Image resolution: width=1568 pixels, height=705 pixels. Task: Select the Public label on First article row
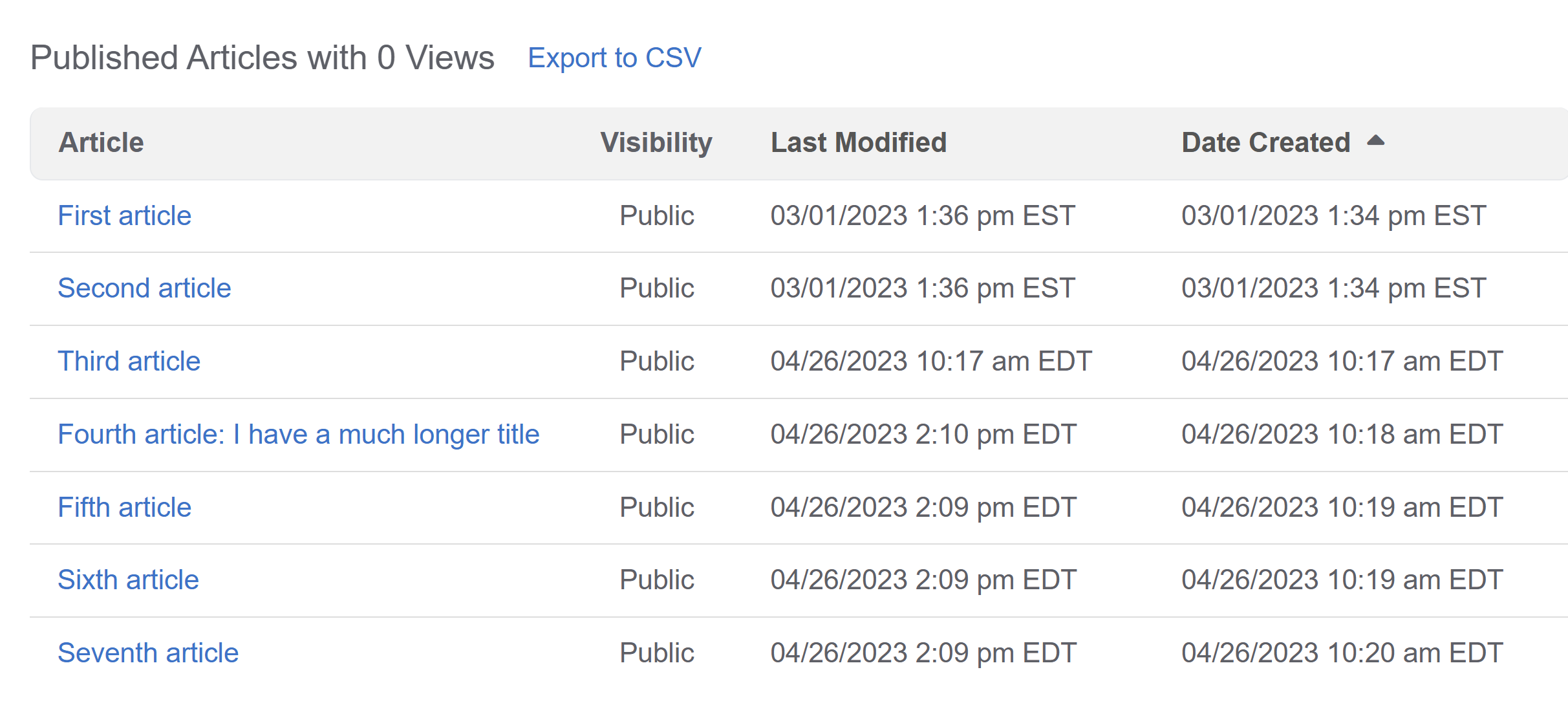tap(656, 216)
